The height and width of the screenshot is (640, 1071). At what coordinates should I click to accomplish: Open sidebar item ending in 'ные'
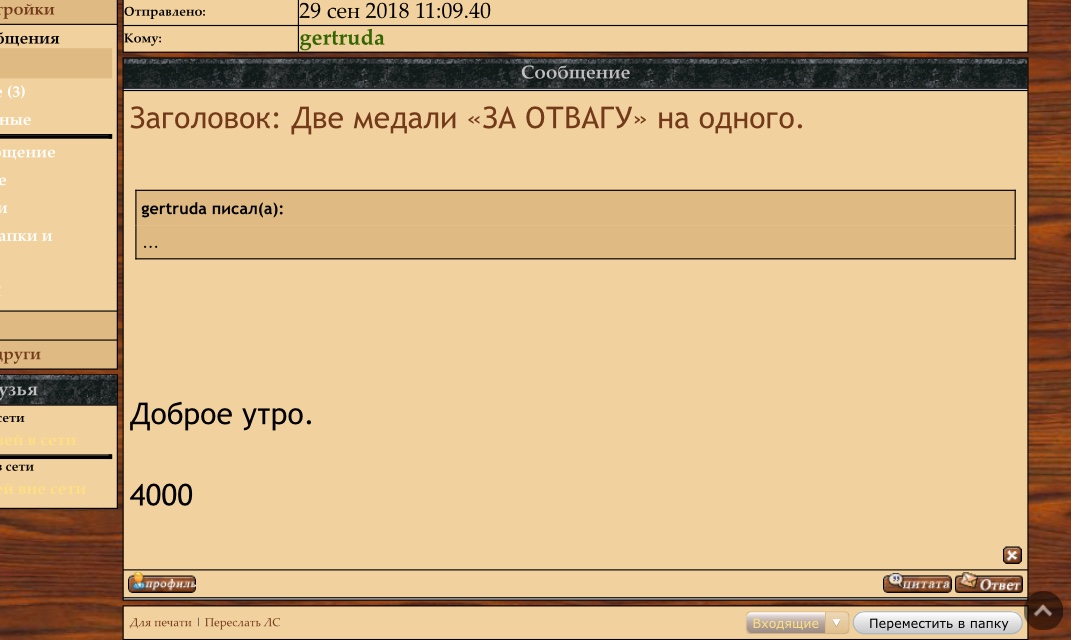pos(16,120)
